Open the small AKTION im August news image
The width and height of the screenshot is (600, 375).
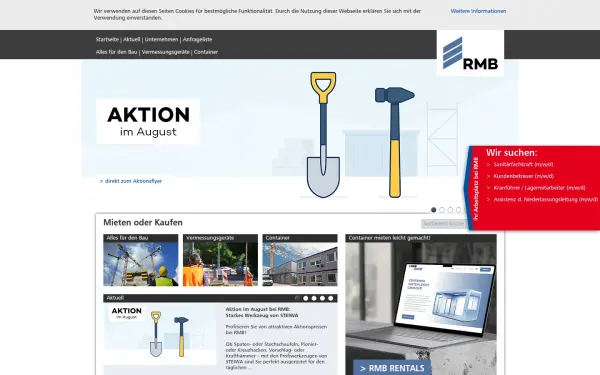coord(160,334)
